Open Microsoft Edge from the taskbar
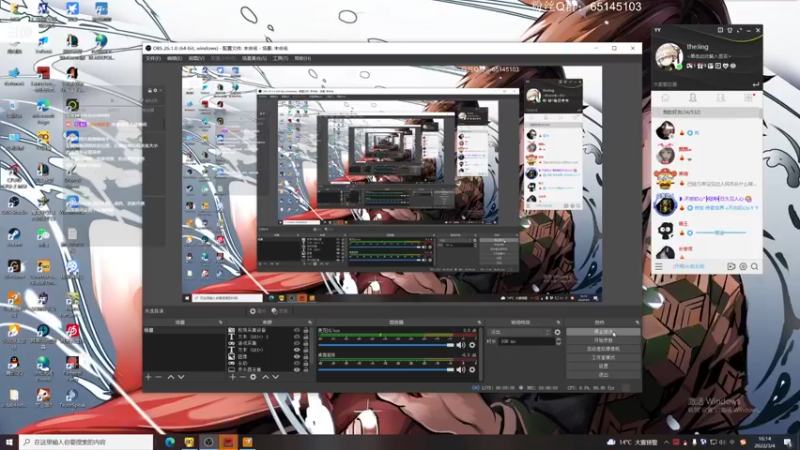800x450 pixels. [x=170, y=442]
